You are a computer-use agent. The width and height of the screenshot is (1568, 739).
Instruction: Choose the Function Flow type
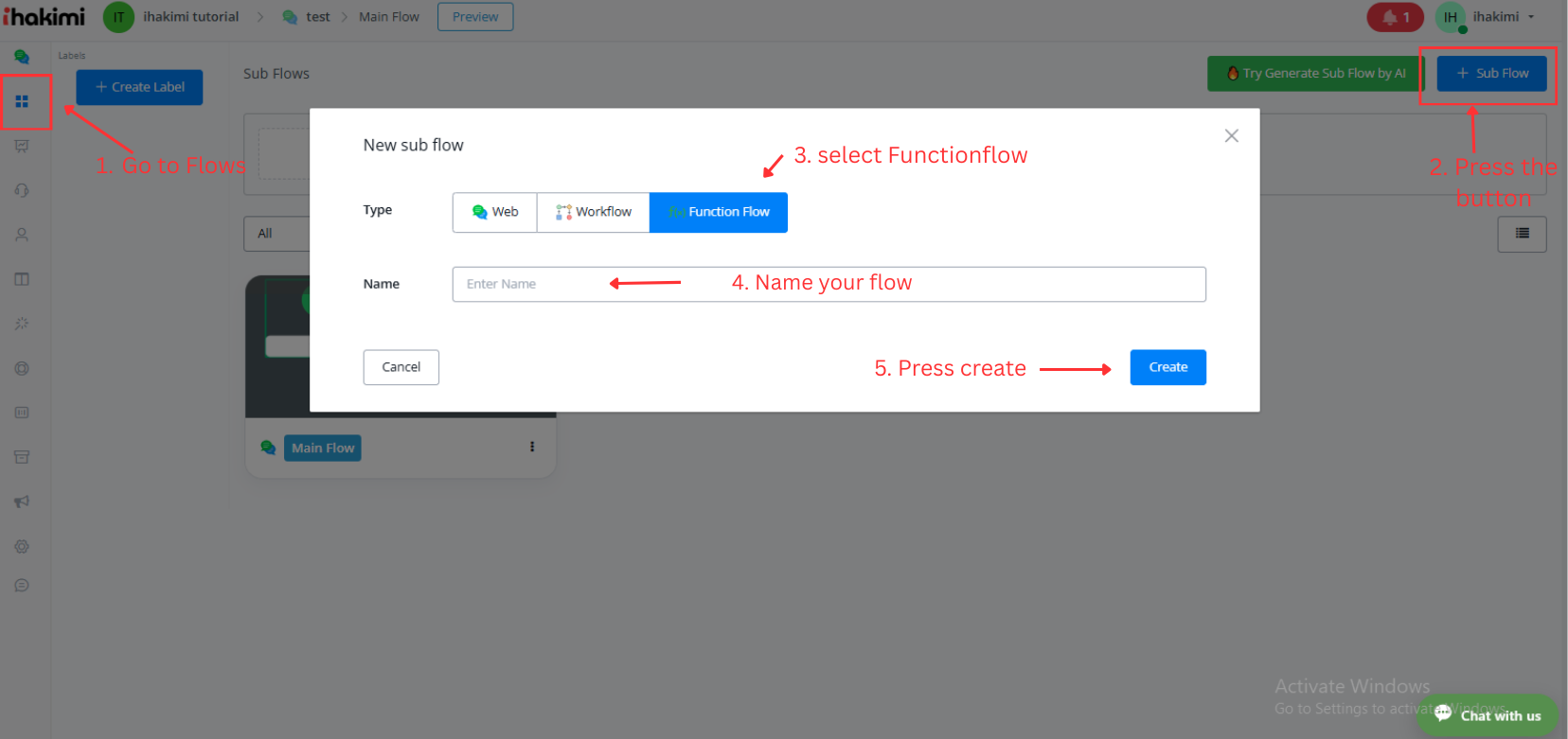click(x=719, y=212)
